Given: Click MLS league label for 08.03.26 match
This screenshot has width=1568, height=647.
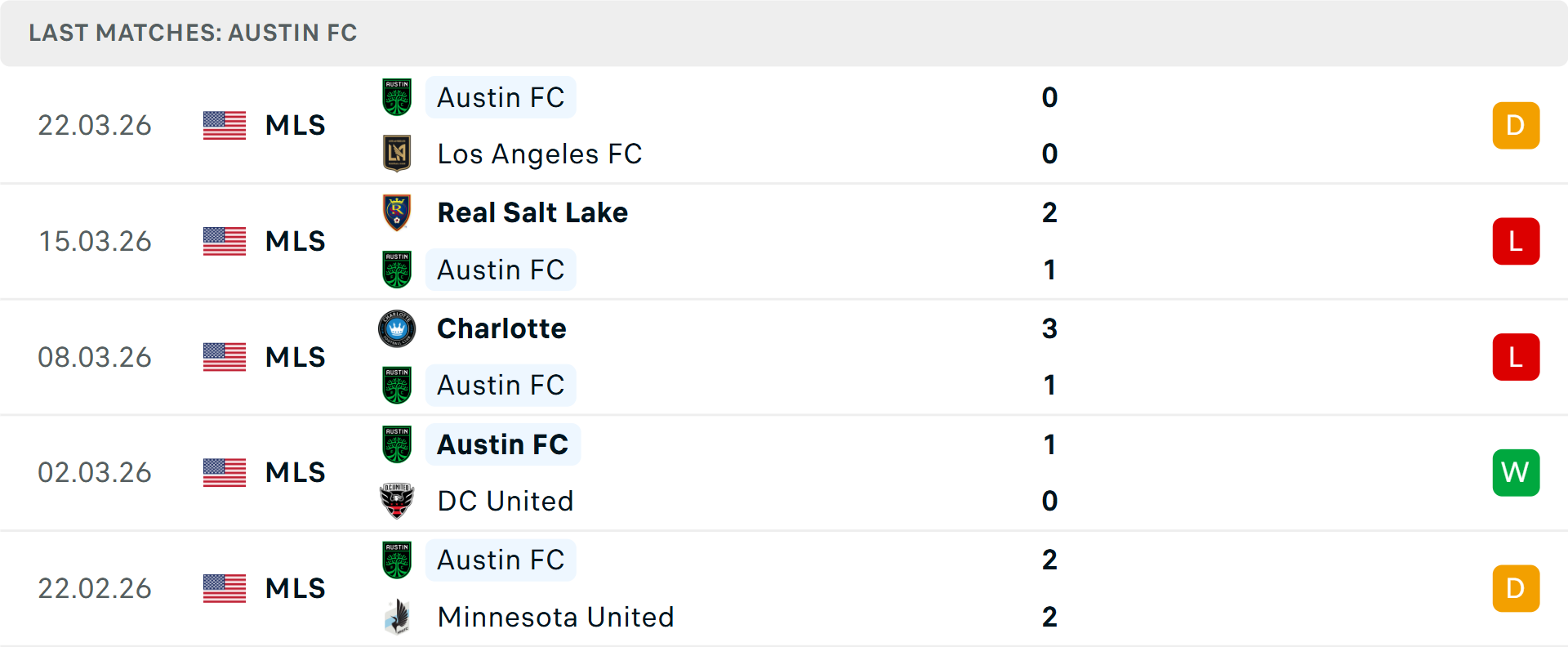Looking at the screenshot, I should click(x=295, y=357).
